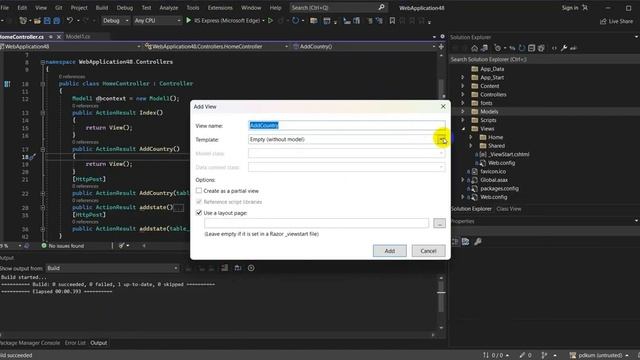Open the Extensions menu

(220, 8)
